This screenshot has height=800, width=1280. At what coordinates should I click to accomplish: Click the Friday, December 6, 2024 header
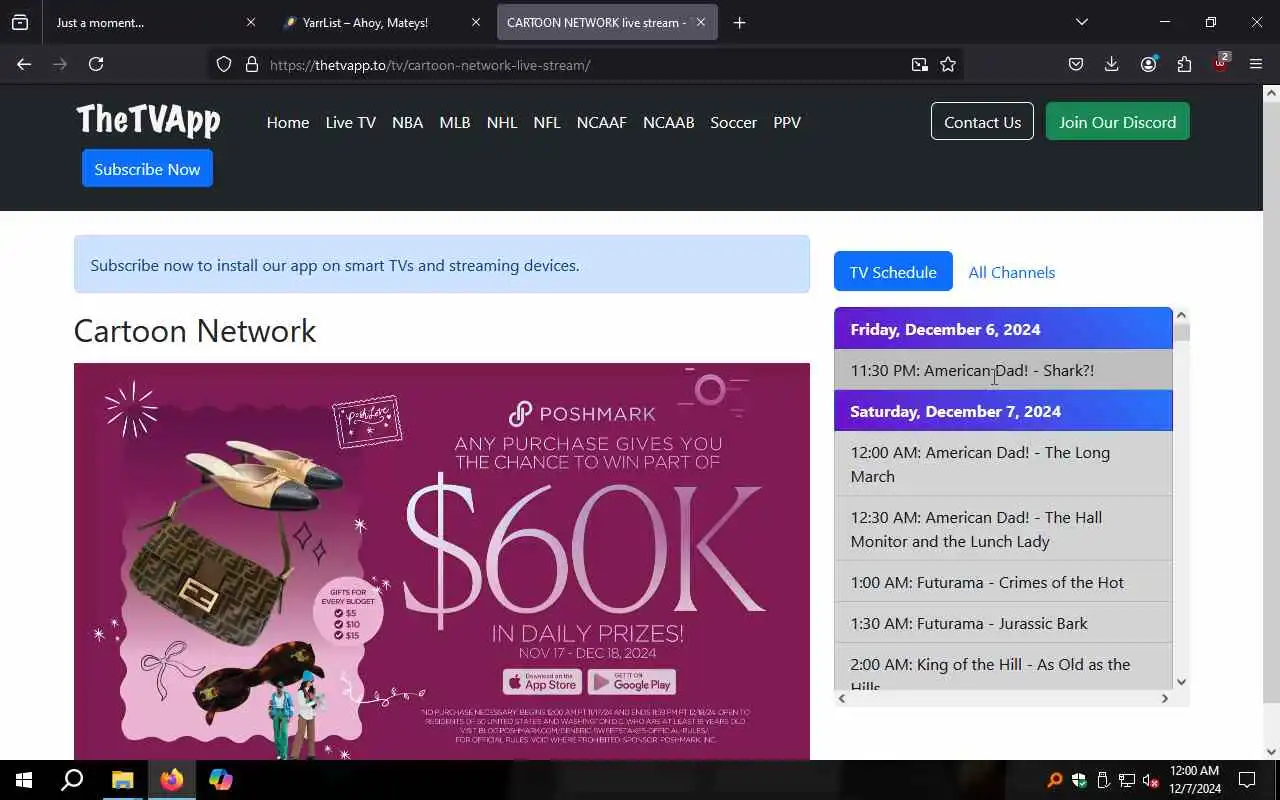point(1003,329)
